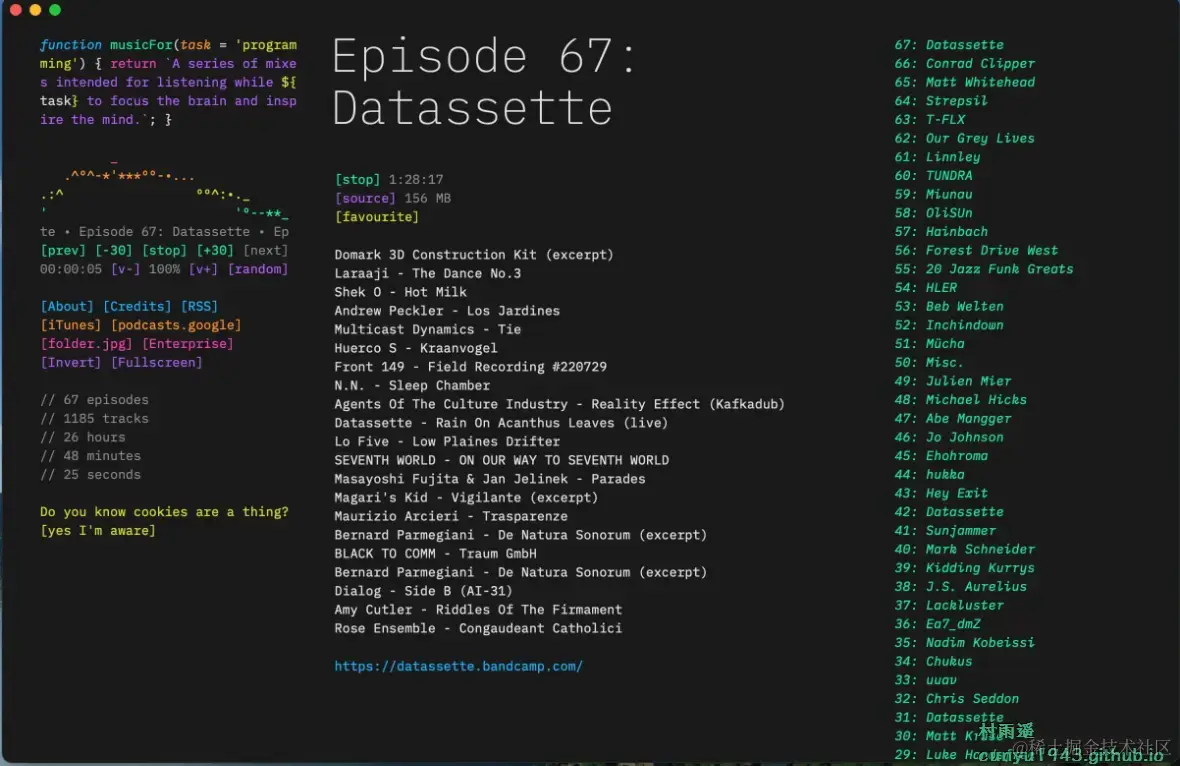This screenshot has height=766, width=1180.
Task: Accept cookies with [yes I'm aware]
Action: [x=98, y=530]
